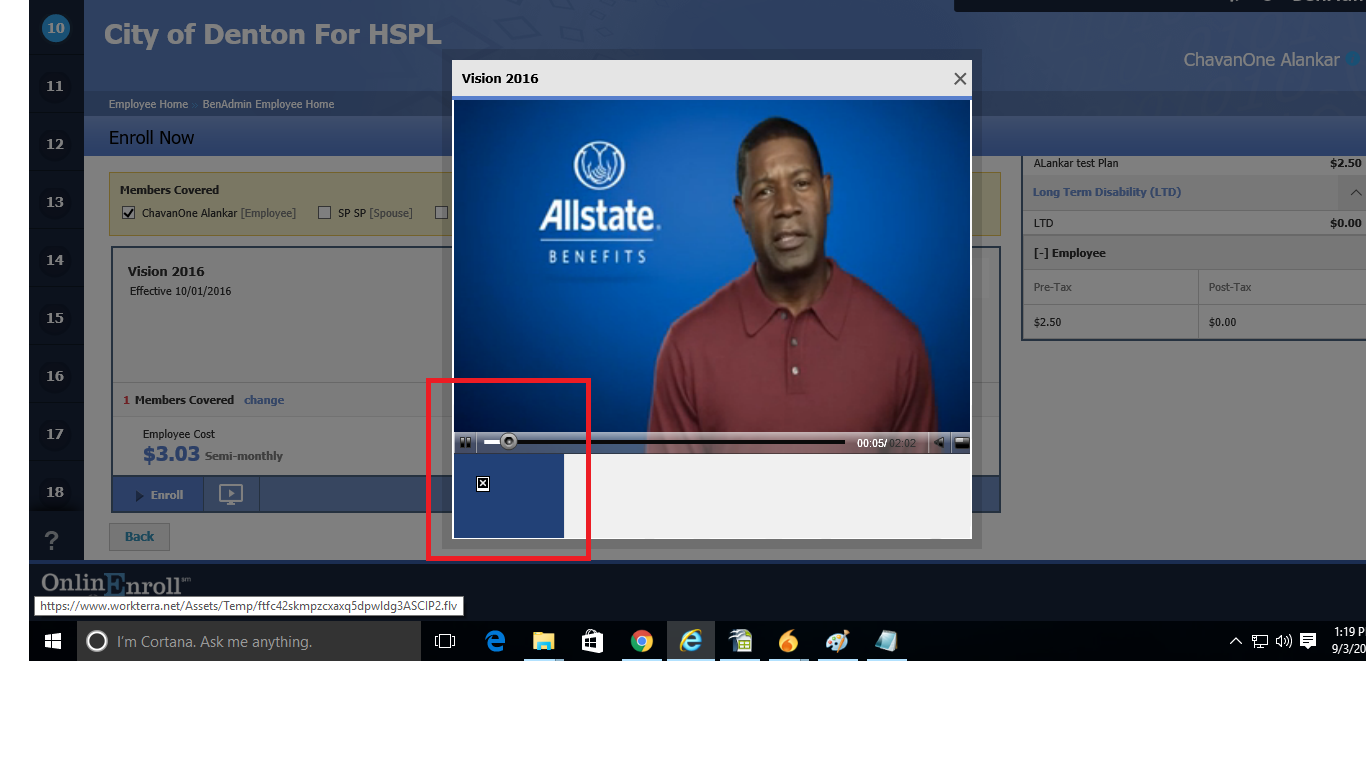Click the video elapsed time 00:05

pos(870,443)
